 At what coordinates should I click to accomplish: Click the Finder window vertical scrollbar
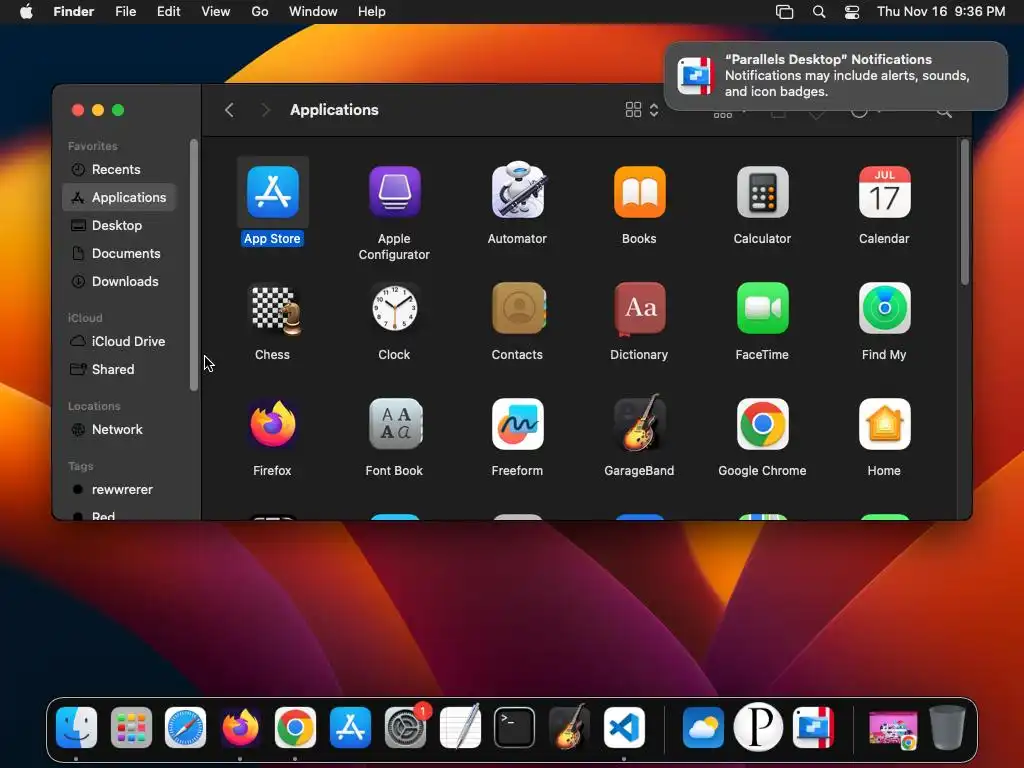coord(965,212)
